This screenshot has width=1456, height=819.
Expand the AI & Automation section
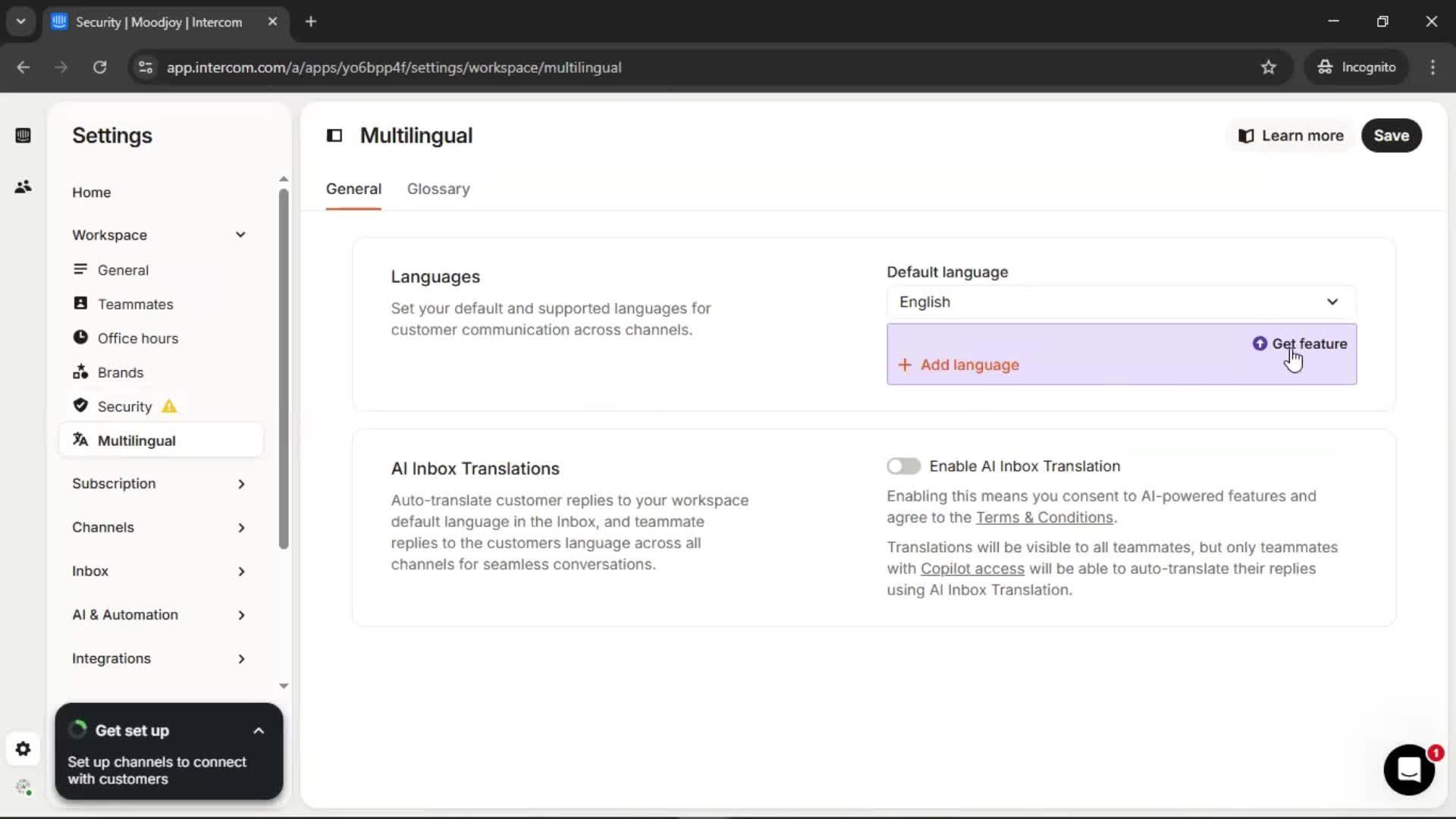tap(241, 615)
